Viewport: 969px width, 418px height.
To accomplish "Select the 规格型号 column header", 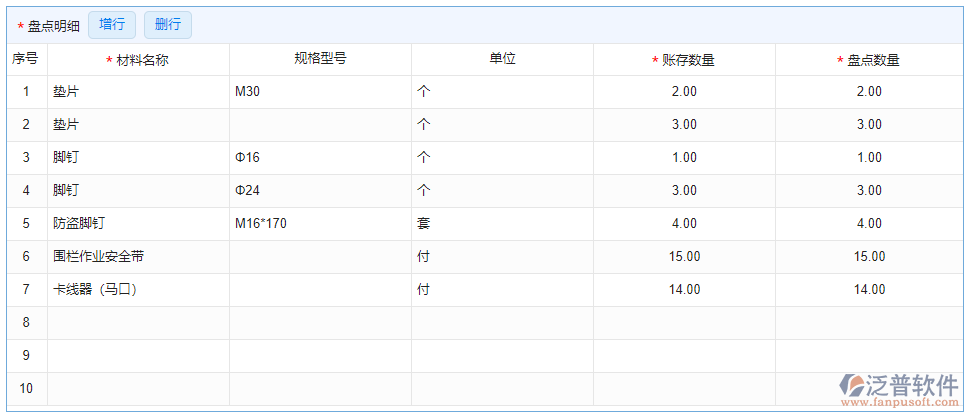I will tap(320, 59).
